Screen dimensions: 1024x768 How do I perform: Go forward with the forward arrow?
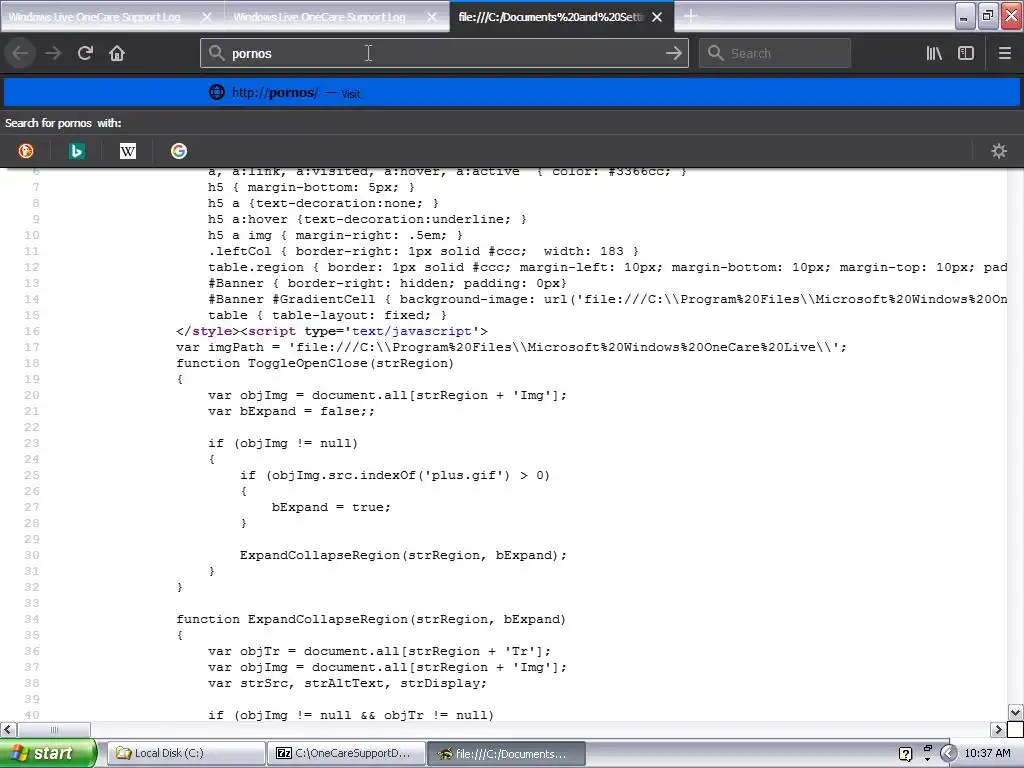tap(53, 53)
